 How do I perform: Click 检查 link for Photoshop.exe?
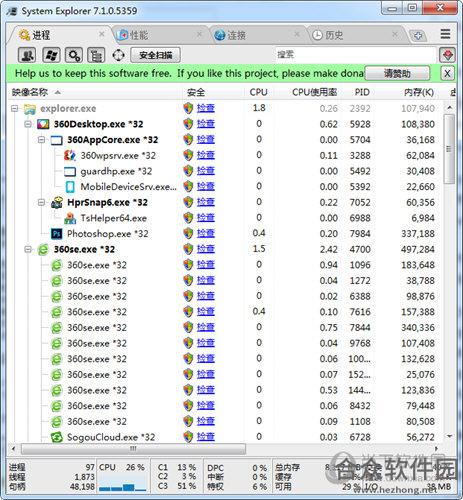coord(206,234)
